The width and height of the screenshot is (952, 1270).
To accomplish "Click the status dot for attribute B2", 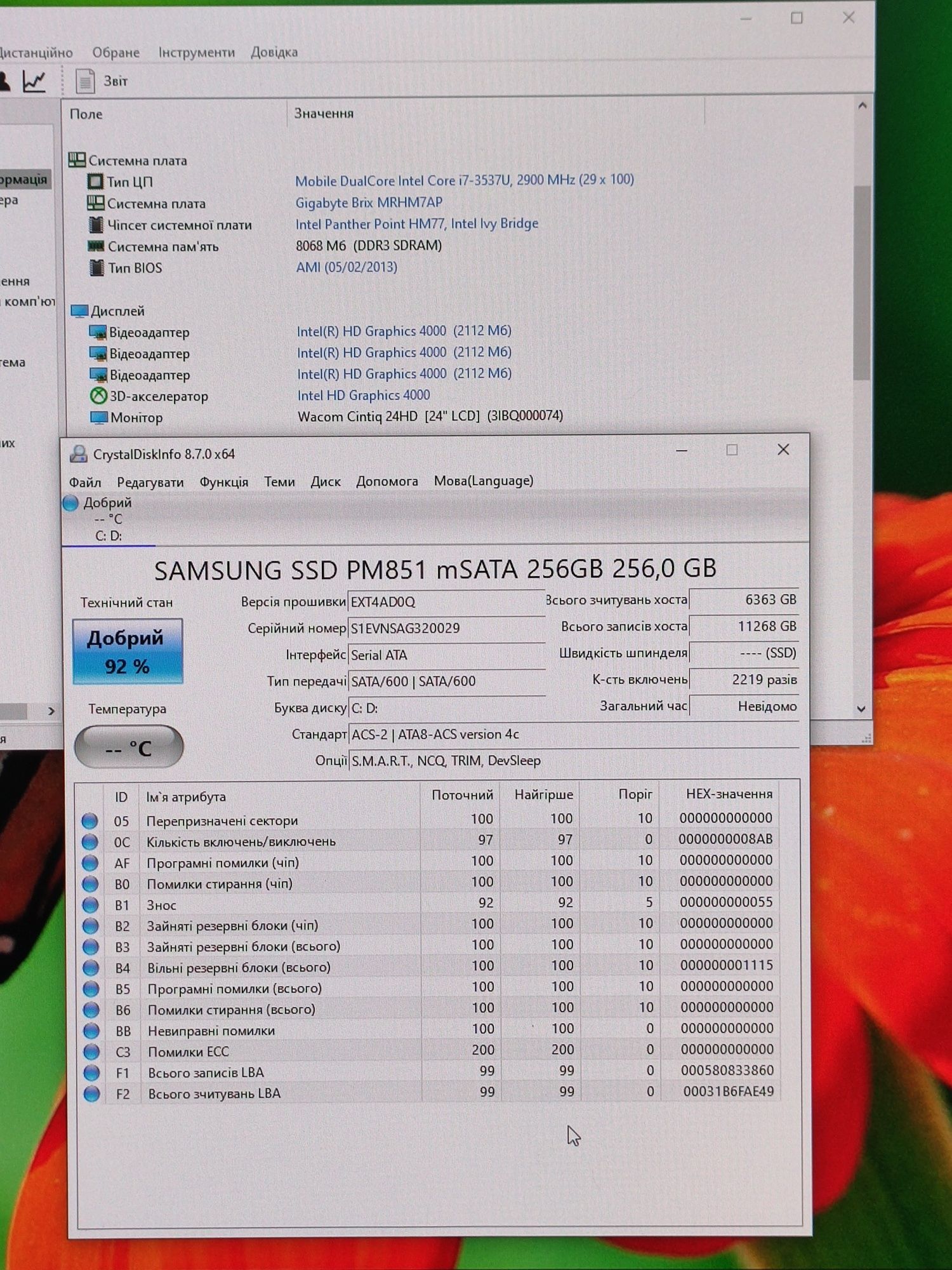I will [x=91, y=926].
